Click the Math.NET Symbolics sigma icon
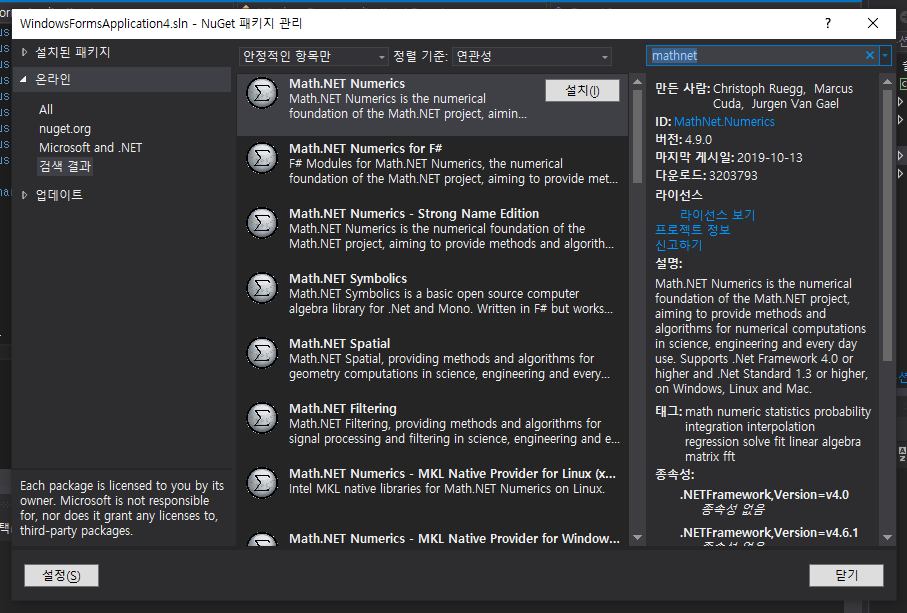The image size is (907, 613). pyautogui.click(x=262, y=287)
